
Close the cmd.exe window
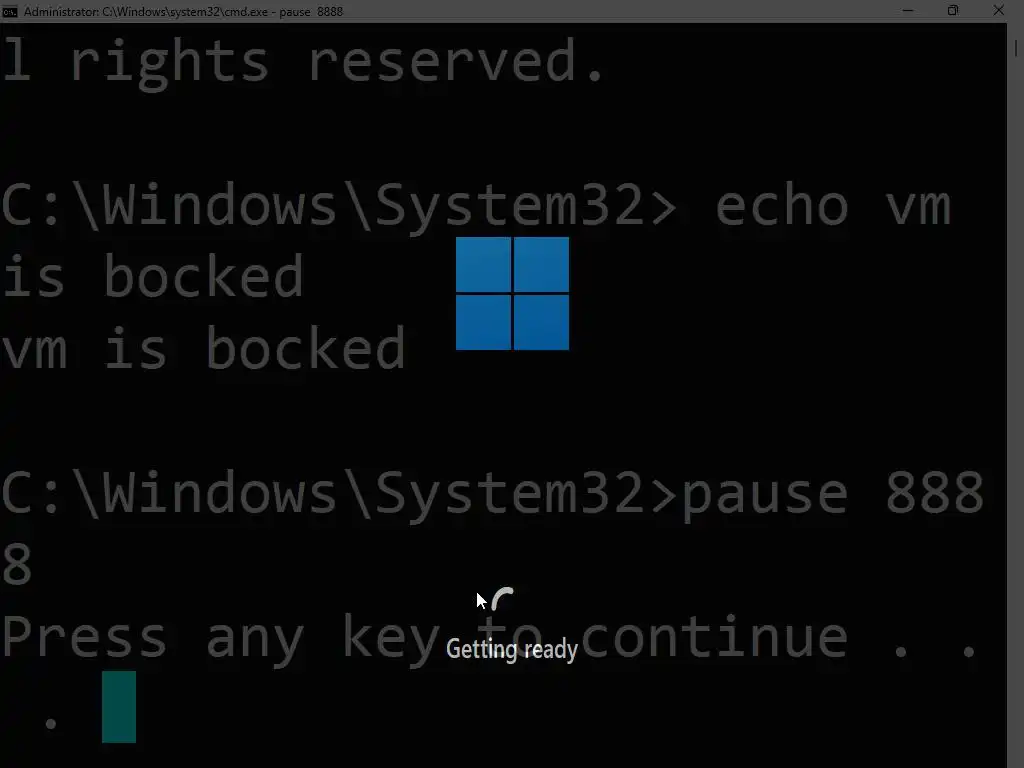click(x=999, y=10)
